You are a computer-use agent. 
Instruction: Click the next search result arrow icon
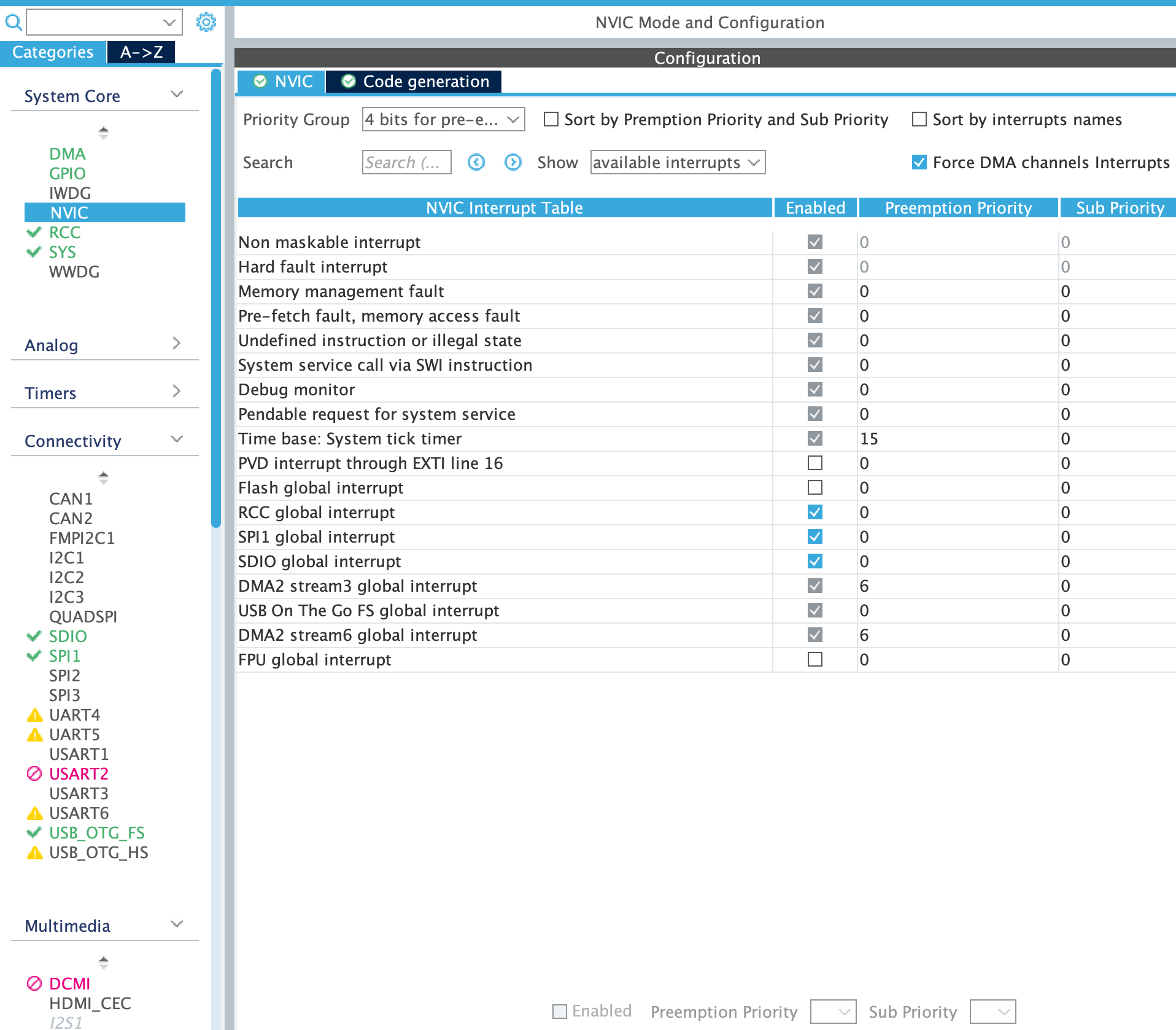point(513,162)
